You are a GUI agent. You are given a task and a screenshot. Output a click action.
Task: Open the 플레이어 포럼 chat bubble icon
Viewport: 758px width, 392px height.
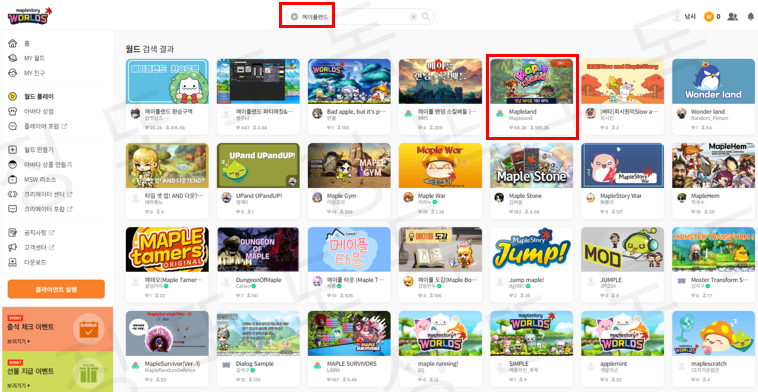13,126
